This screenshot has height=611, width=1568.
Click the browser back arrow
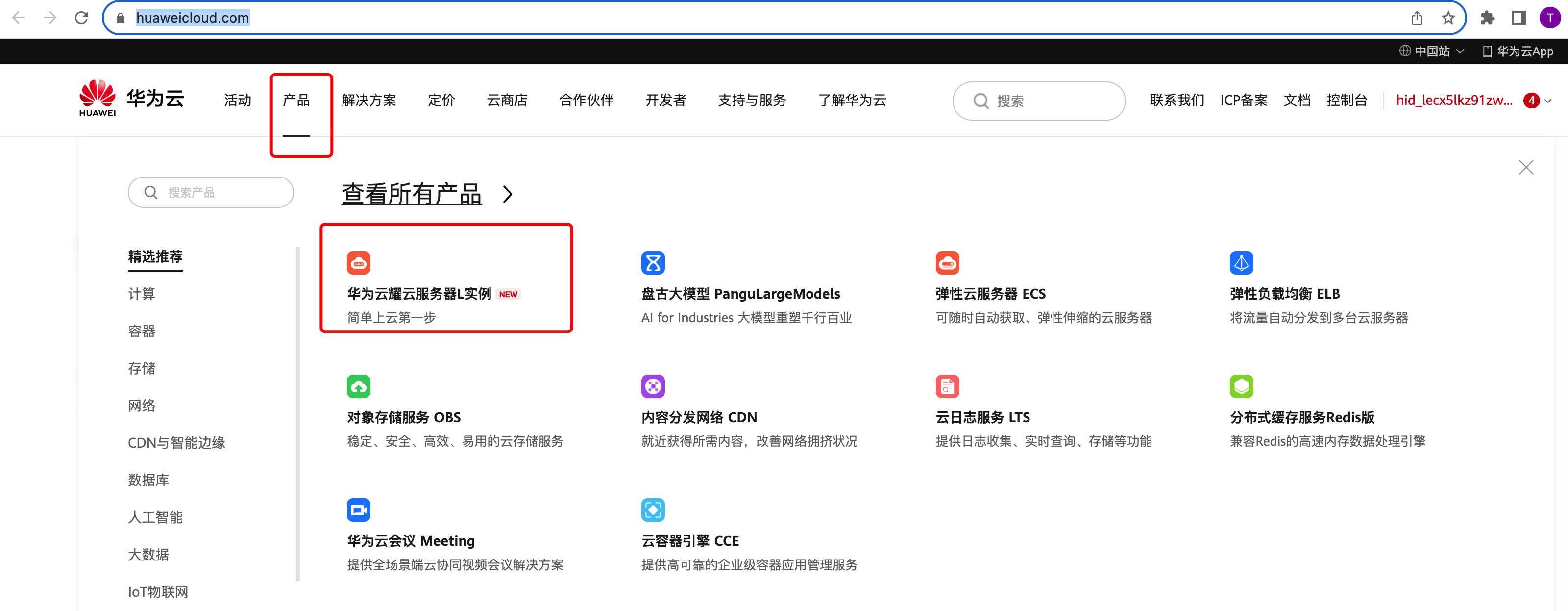coord(19,18)
